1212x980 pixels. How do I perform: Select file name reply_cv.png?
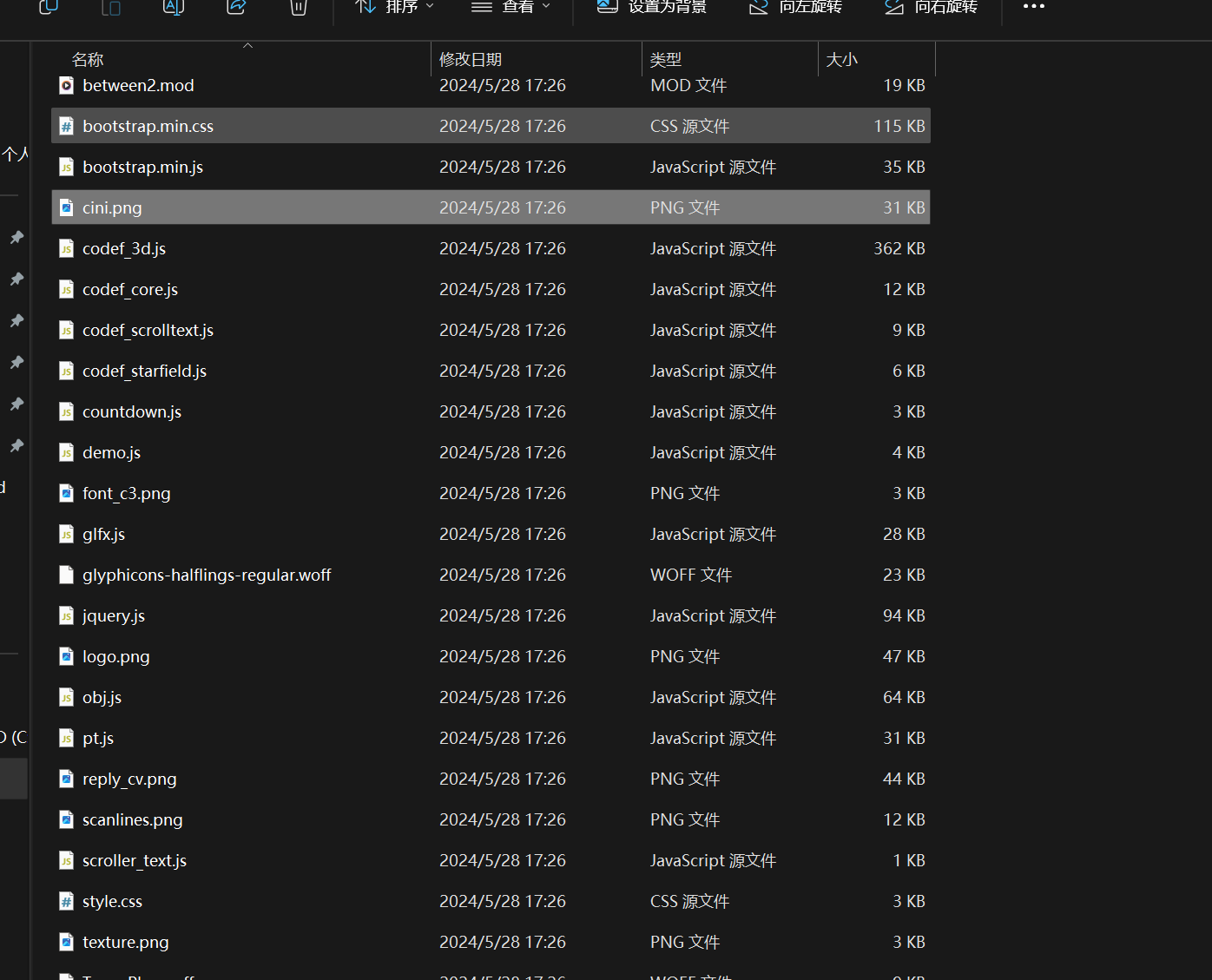[x=129, y=779]
